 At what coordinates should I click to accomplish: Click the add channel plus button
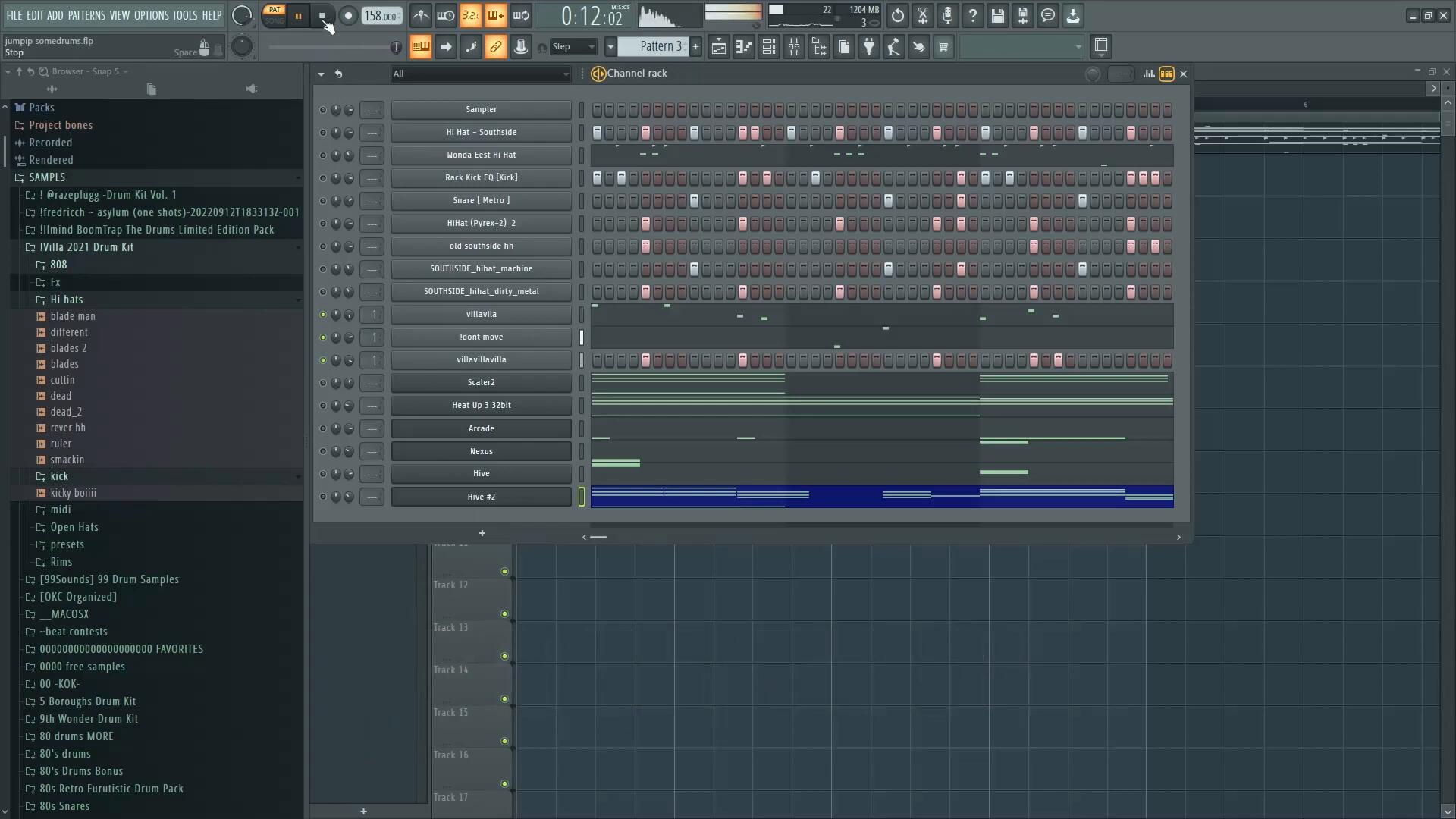point(482,533)
